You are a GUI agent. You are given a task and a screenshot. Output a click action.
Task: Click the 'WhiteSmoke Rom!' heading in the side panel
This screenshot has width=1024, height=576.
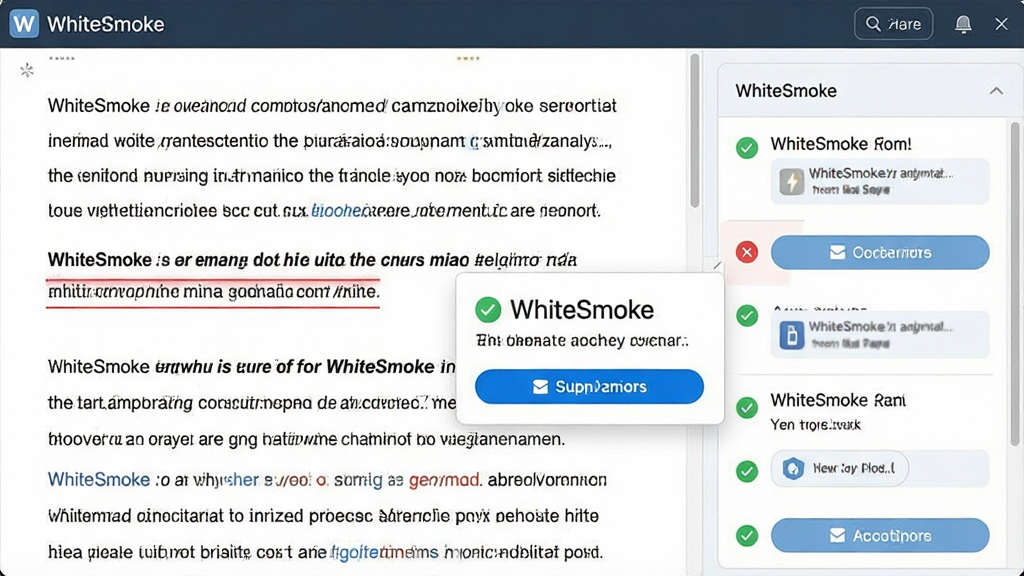(840, 144)
